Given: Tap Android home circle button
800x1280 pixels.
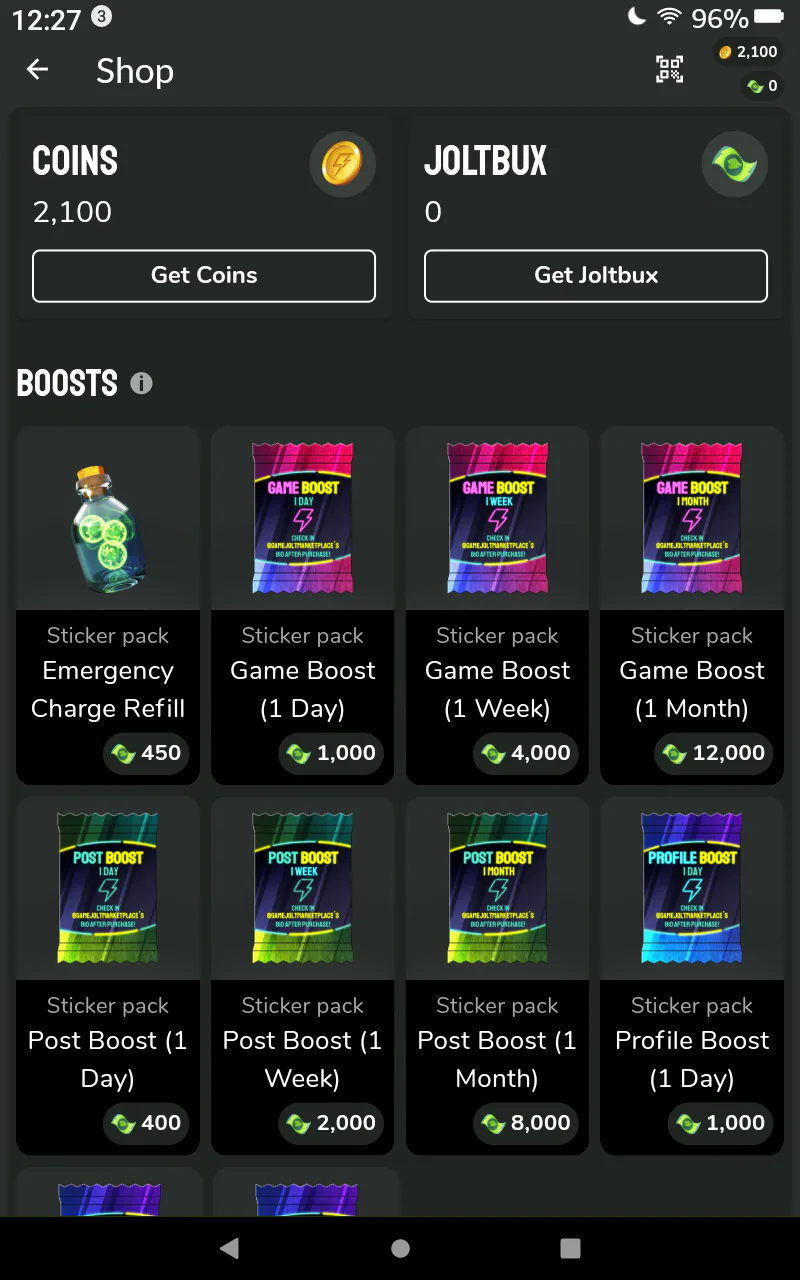Looking at the screenshot, I should [400, 1248].
